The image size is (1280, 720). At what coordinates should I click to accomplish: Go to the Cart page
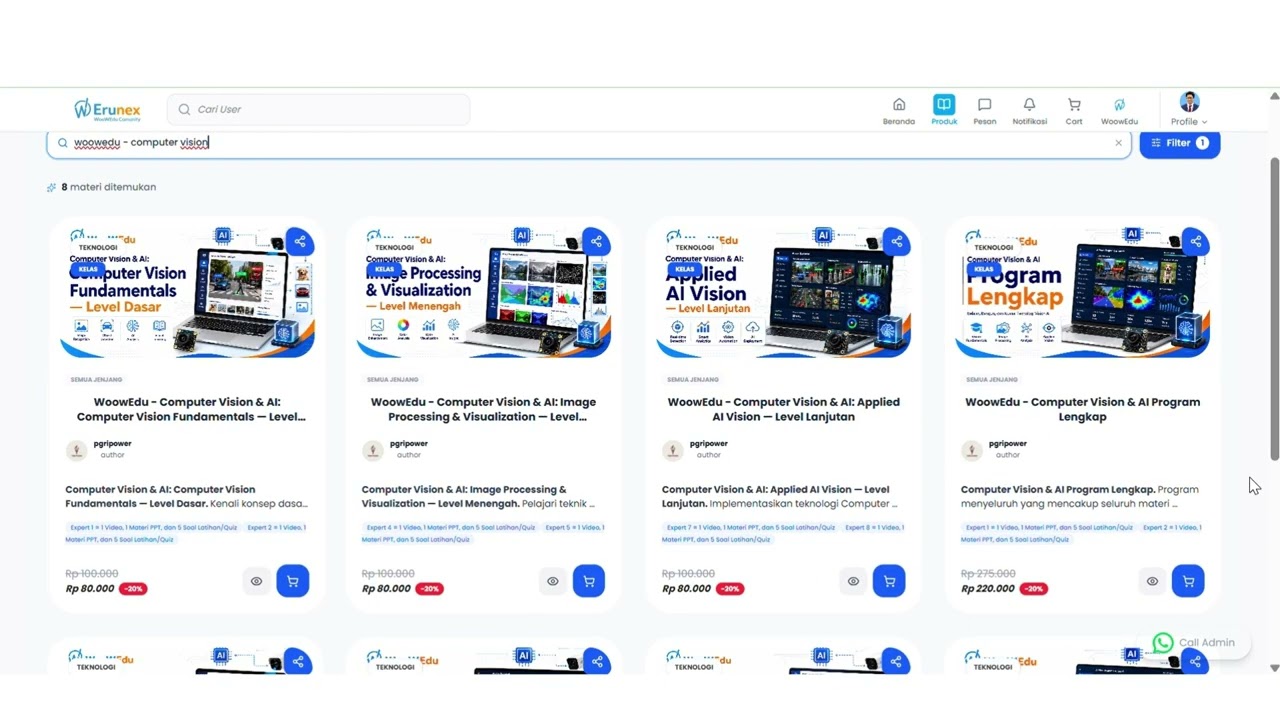tap(1074, 110)
